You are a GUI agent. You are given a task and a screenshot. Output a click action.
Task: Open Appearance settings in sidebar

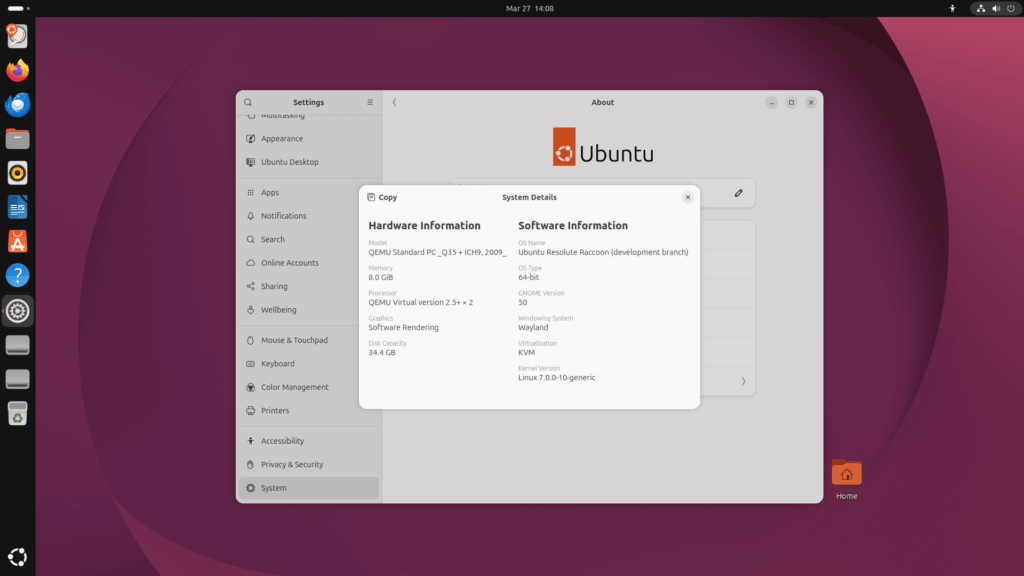[x=281, y=139]
